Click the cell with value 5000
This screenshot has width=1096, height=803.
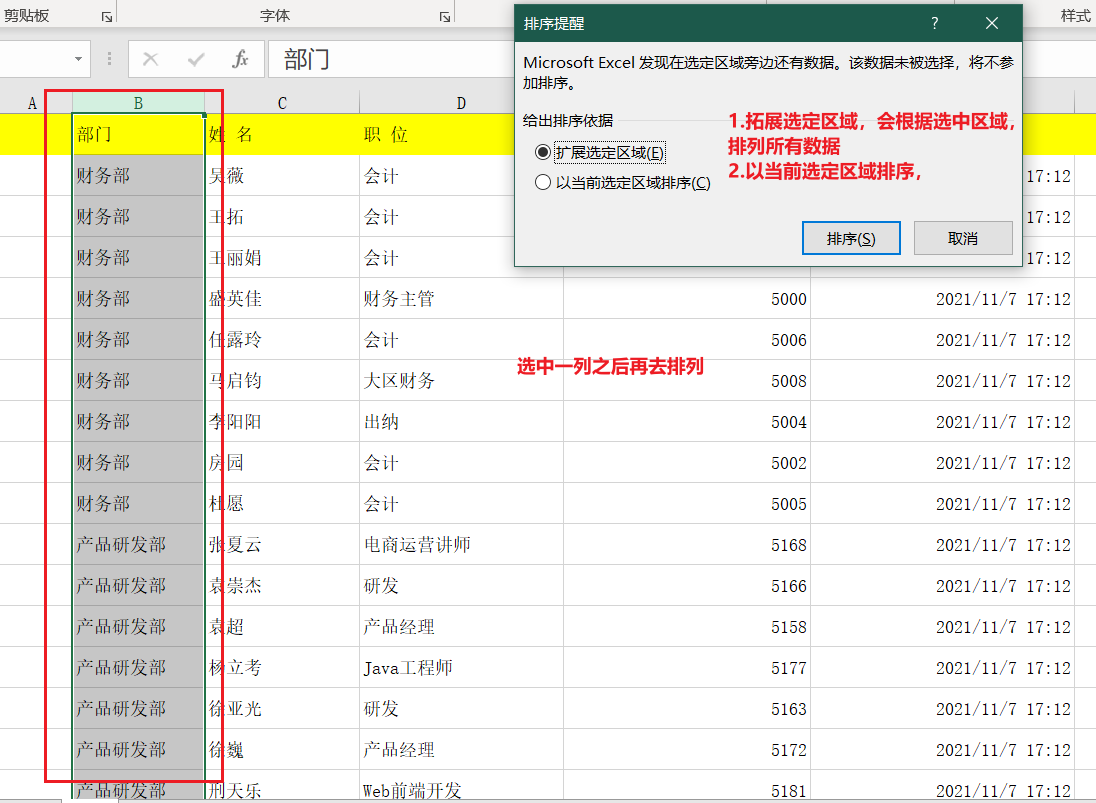tap(687, 299)
